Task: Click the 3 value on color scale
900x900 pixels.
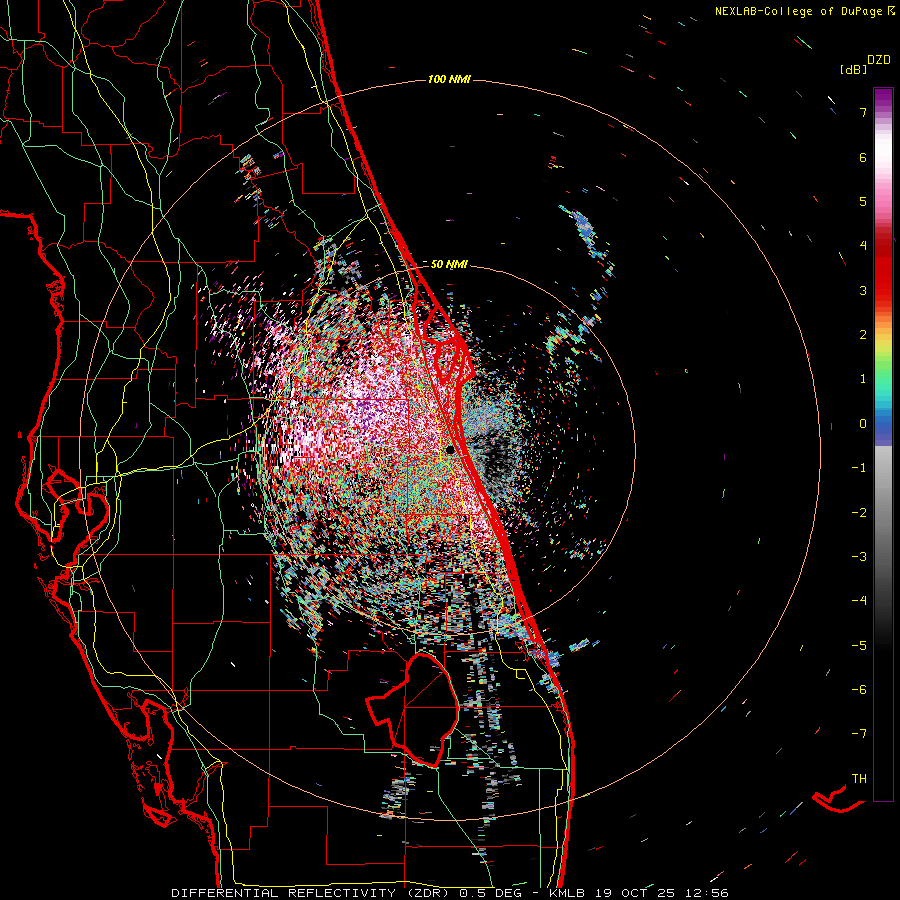Action: [x=863, y=290]
